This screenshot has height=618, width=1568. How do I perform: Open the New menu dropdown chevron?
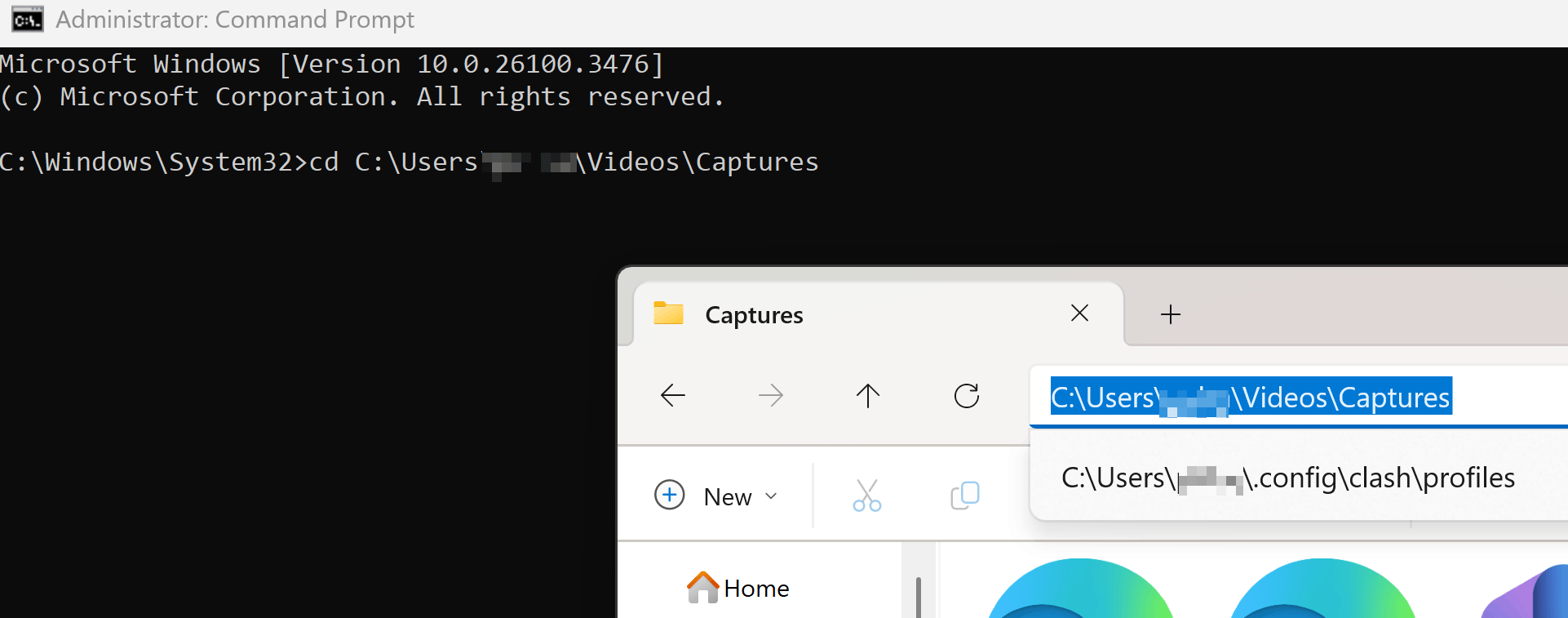(771, 496)
